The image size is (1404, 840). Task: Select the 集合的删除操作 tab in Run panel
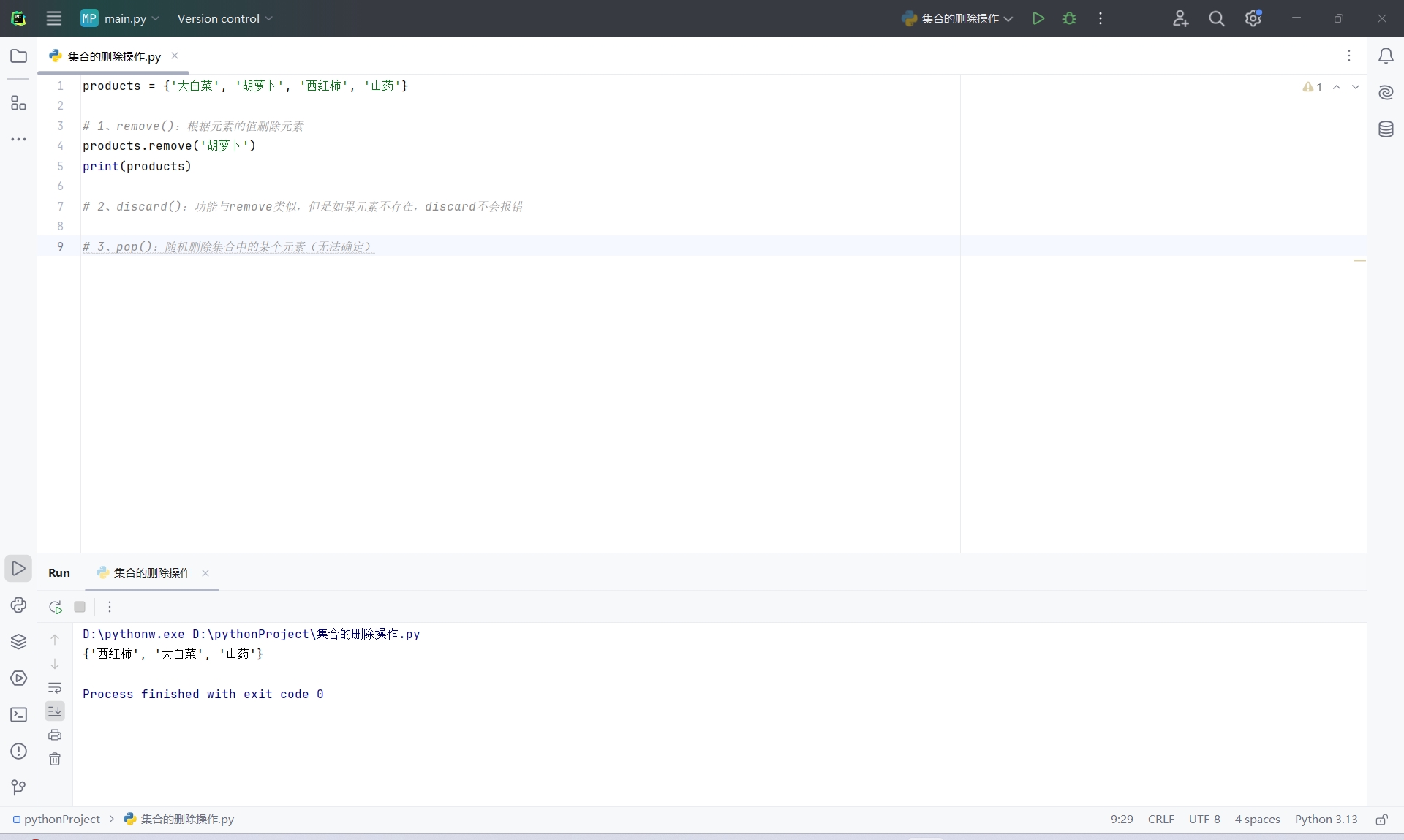pyautogui.click(x=152, y=572)
